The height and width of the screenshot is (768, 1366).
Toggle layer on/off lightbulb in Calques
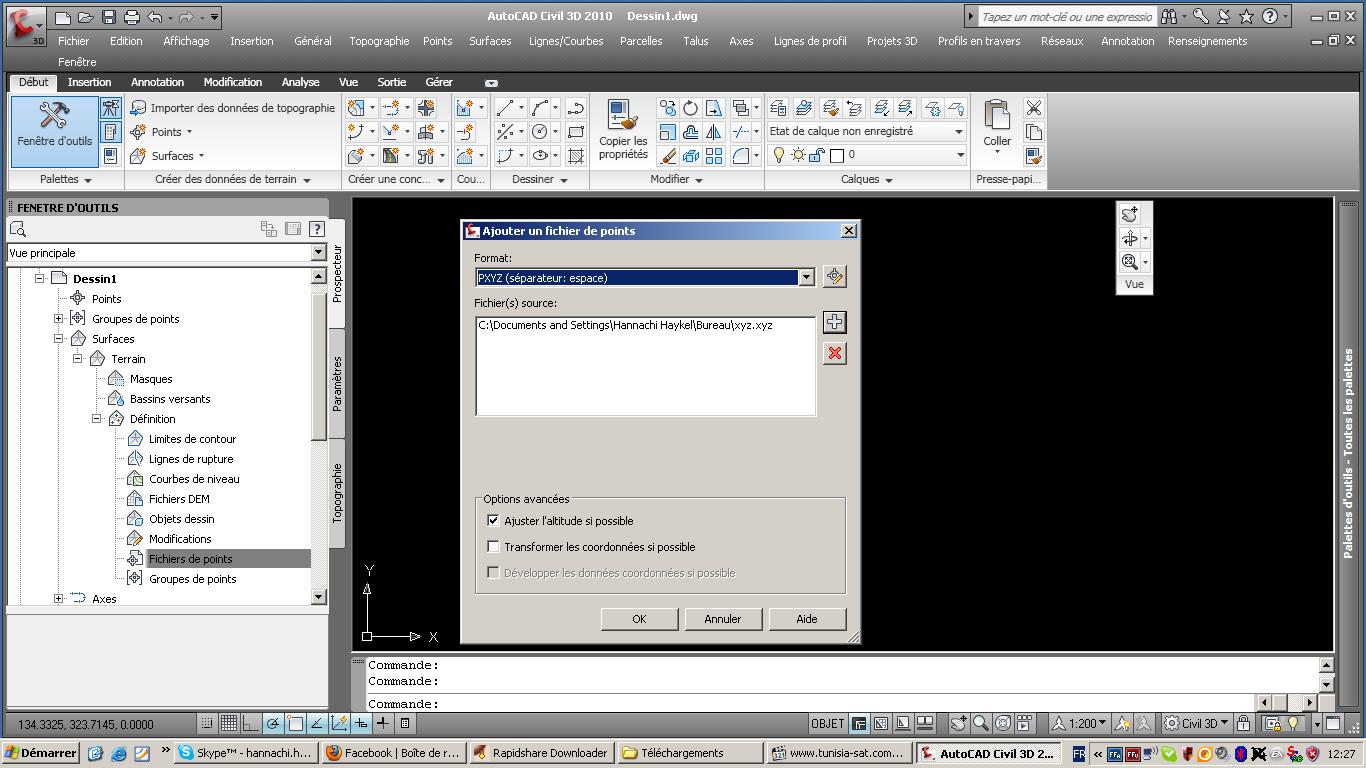[779, 155]
